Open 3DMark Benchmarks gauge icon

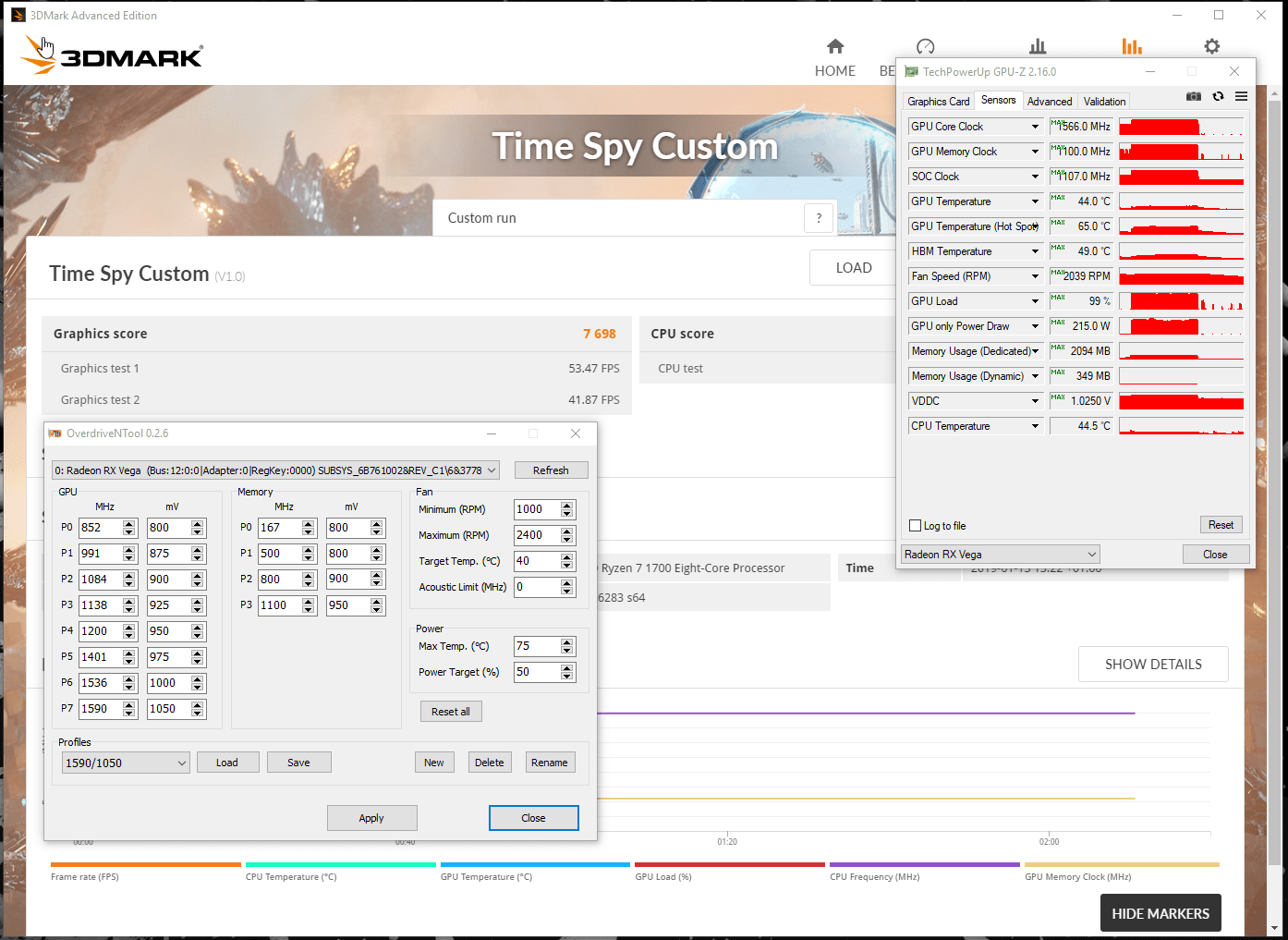[x=926, y=46]
